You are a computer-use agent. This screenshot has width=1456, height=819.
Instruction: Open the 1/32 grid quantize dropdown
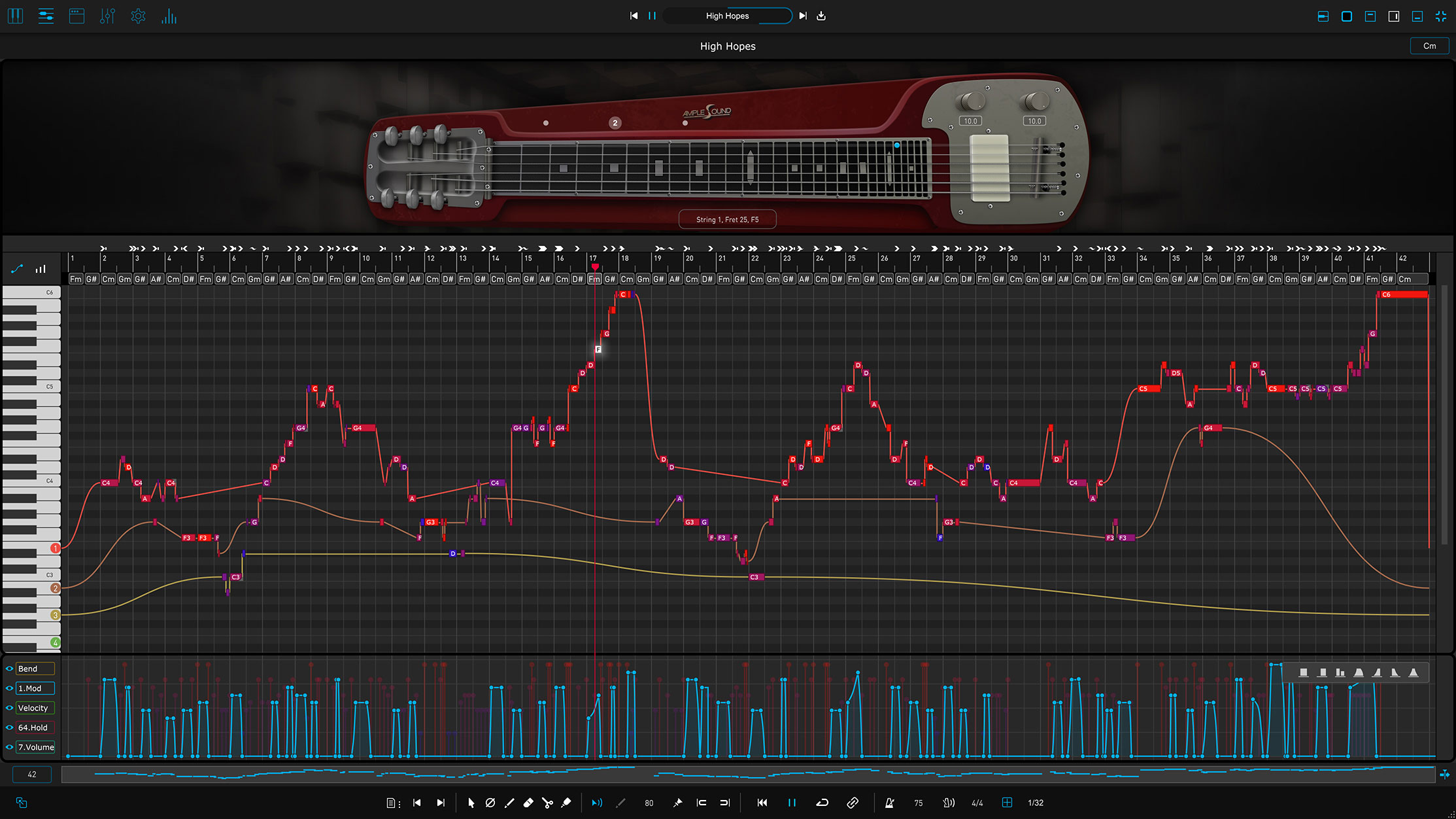1036,803
